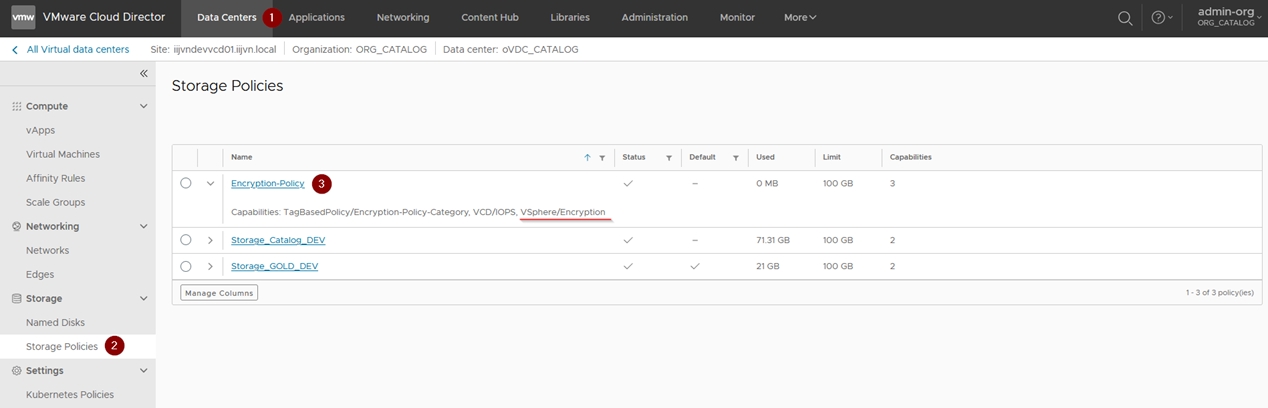The height and width of the screenshot is (408, 1268).
Task: Go back to All Virtual data centers
Action: click(x=77, y=49)
